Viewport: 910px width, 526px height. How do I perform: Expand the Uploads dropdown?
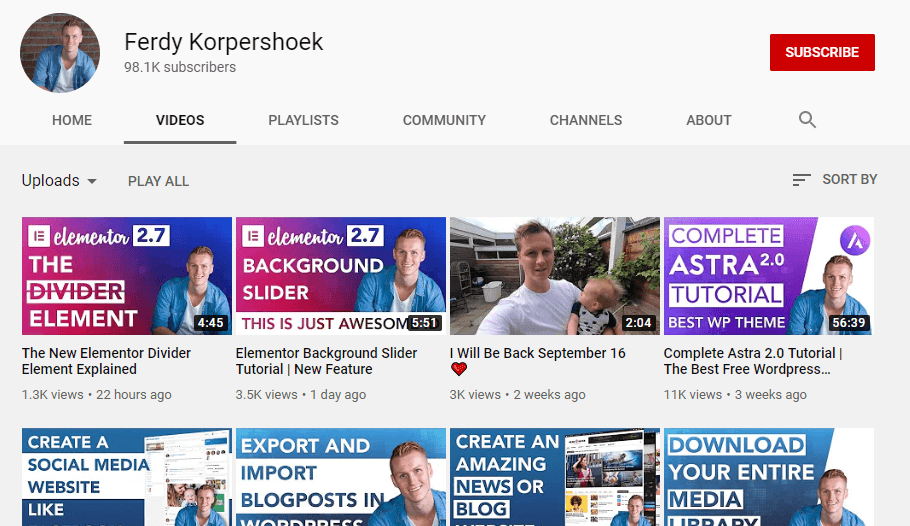click(59, 181)
